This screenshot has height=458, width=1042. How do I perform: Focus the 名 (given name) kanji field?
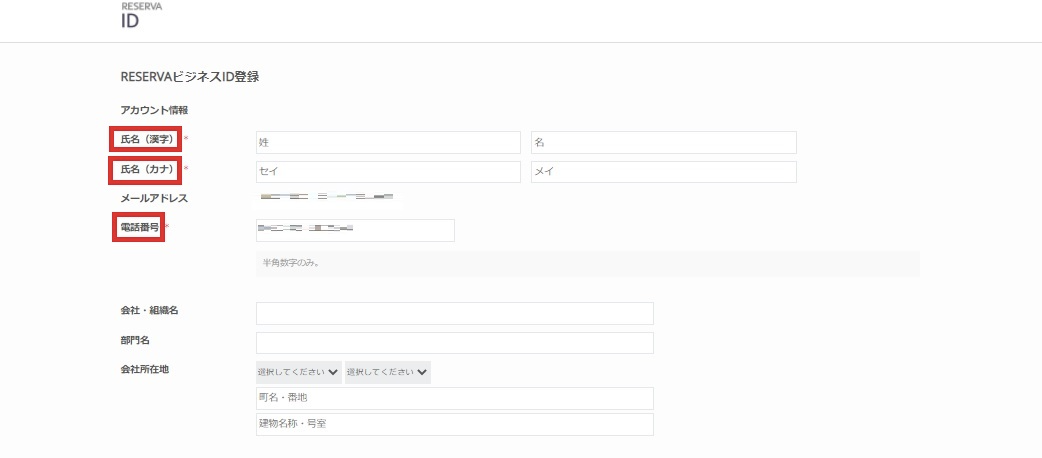(x=663, y=143)
